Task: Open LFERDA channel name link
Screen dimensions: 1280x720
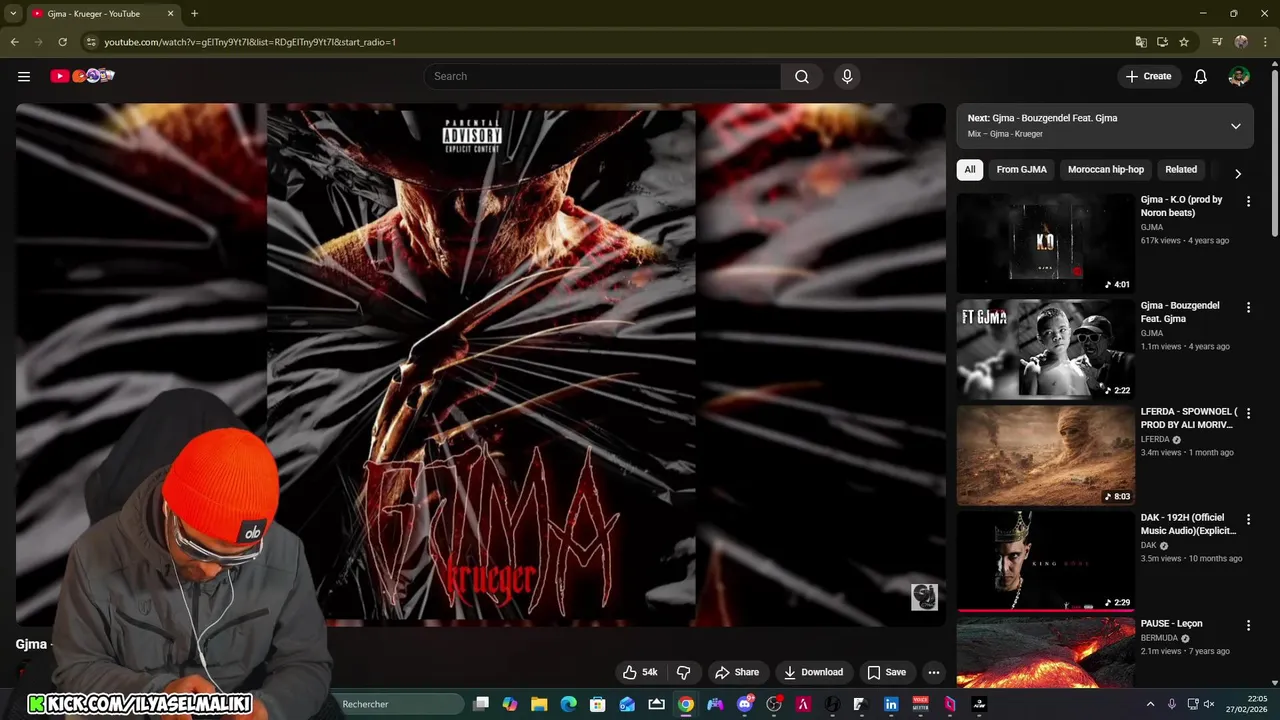Action: 1155,439
